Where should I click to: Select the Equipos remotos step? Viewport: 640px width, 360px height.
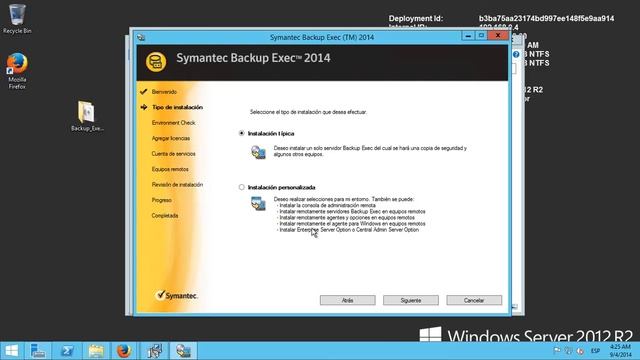point(170,169)
